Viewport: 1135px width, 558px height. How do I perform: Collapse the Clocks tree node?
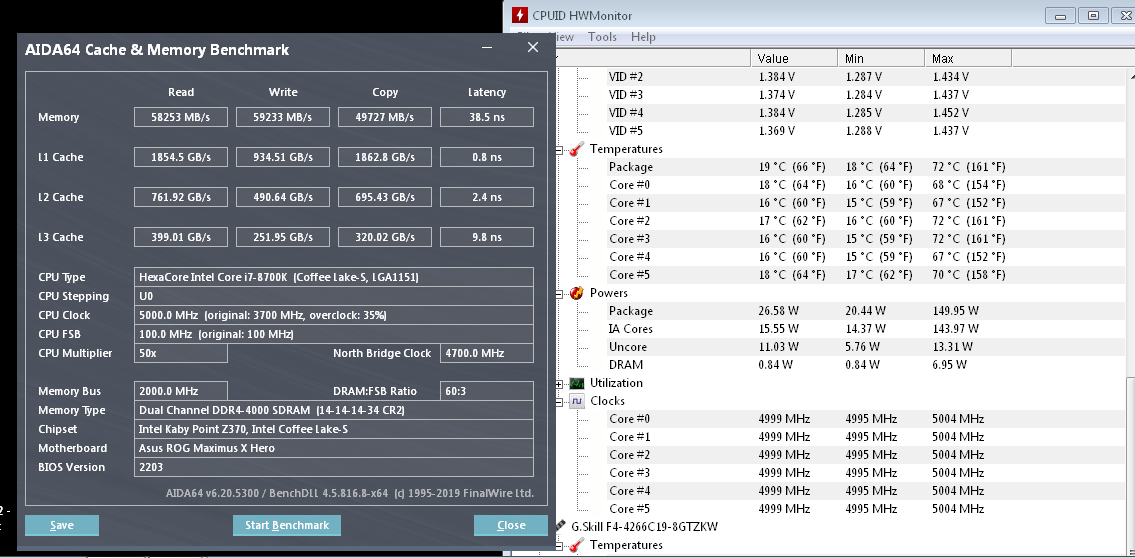click(559, 401)
